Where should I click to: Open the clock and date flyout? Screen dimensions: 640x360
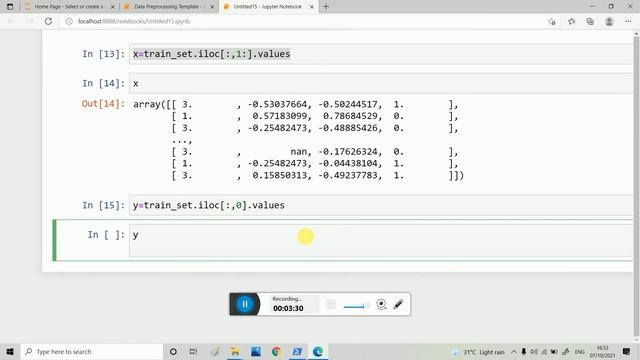[x=602, y=352]
